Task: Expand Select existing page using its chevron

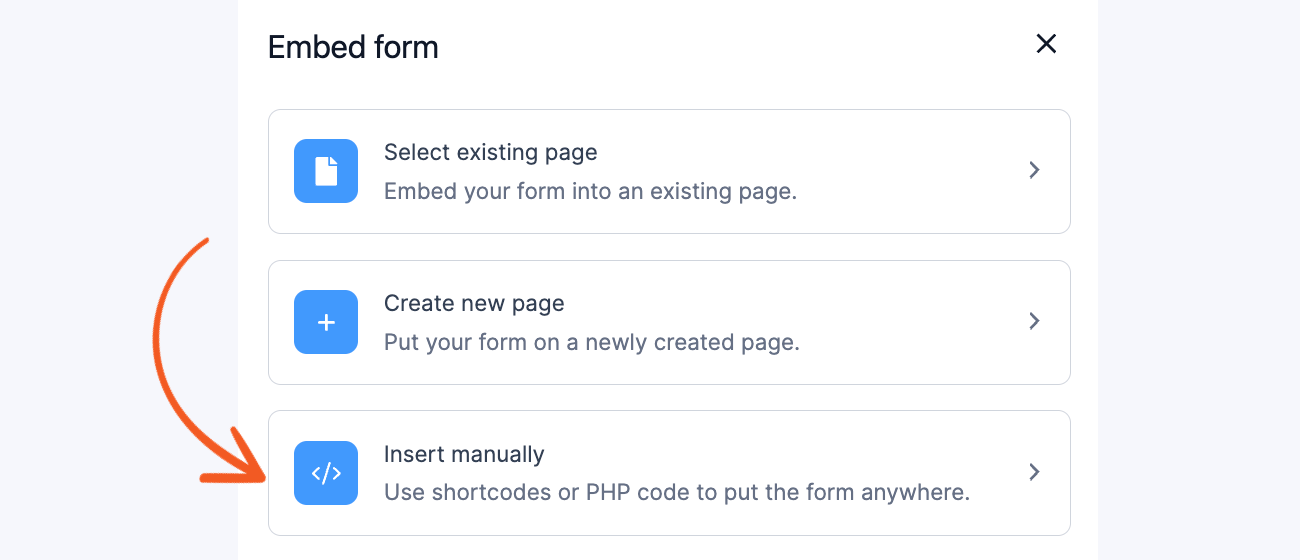Action: pyautogui.click(x=1035, y=171)
